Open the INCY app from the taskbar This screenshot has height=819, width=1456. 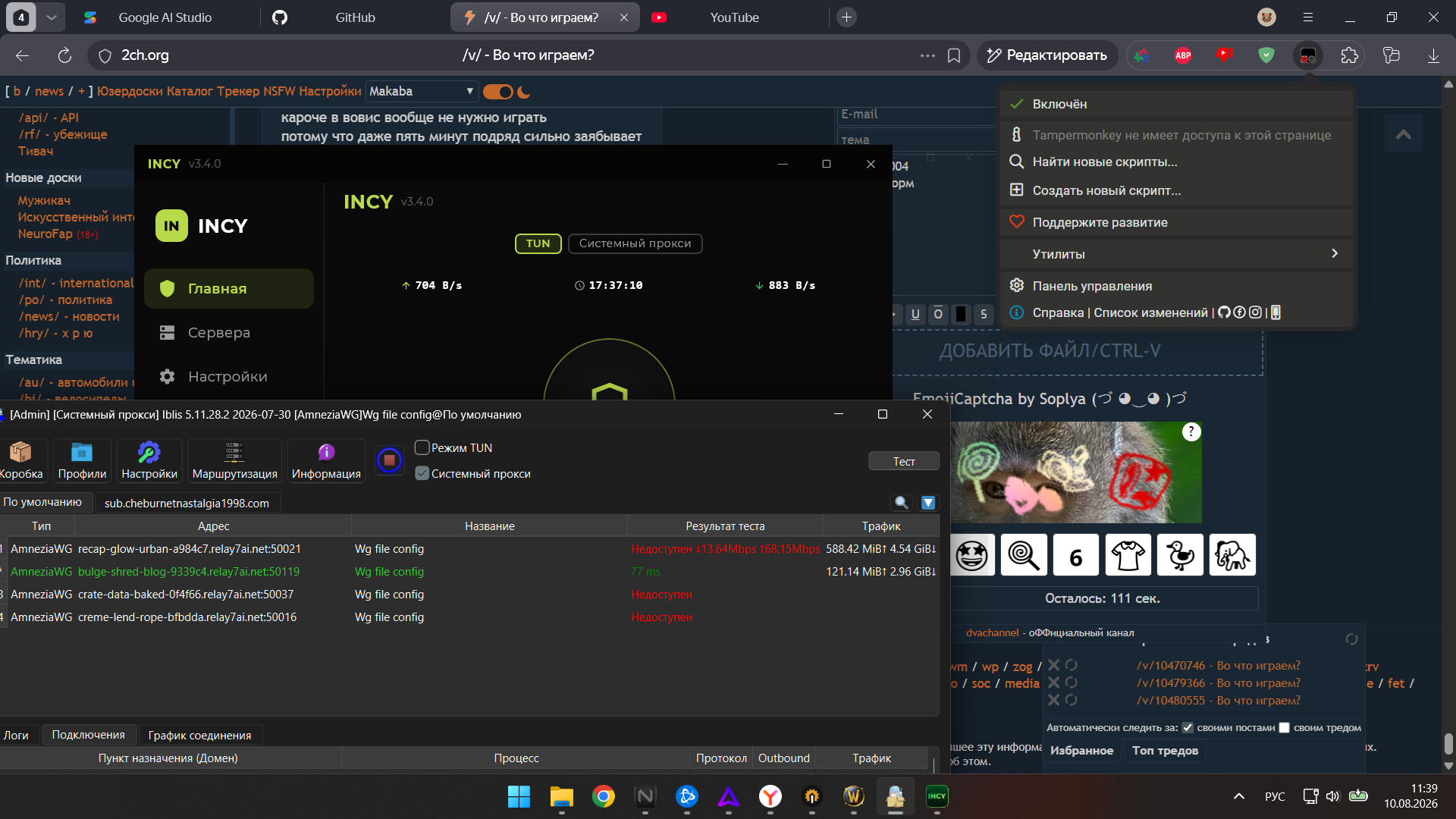coord(937,796)
